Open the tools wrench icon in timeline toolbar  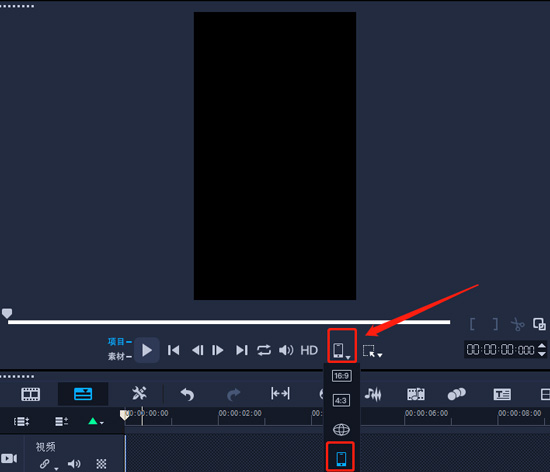click(139, 393)
